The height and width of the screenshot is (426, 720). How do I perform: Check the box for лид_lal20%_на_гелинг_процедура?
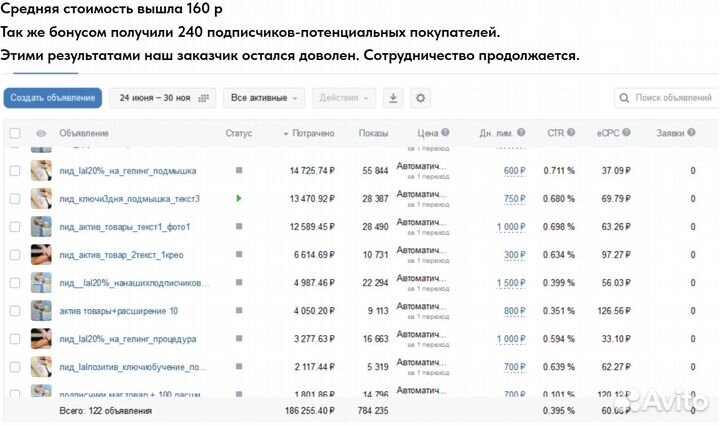pyautogui.click(x=15, y=339)
